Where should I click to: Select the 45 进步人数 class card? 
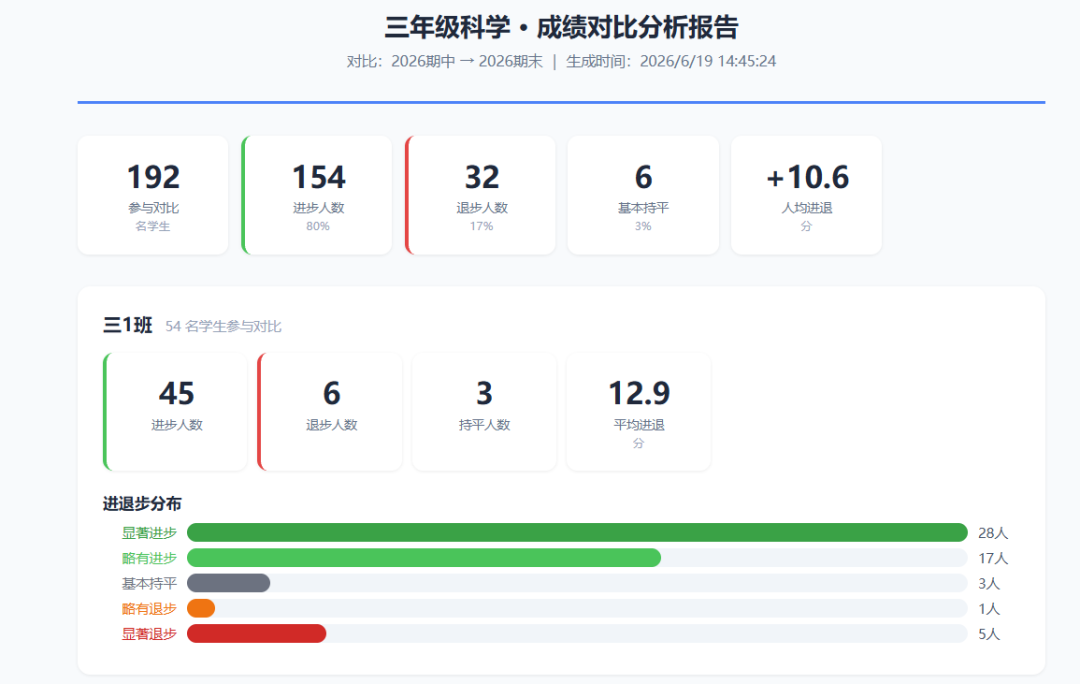point(175,412)
